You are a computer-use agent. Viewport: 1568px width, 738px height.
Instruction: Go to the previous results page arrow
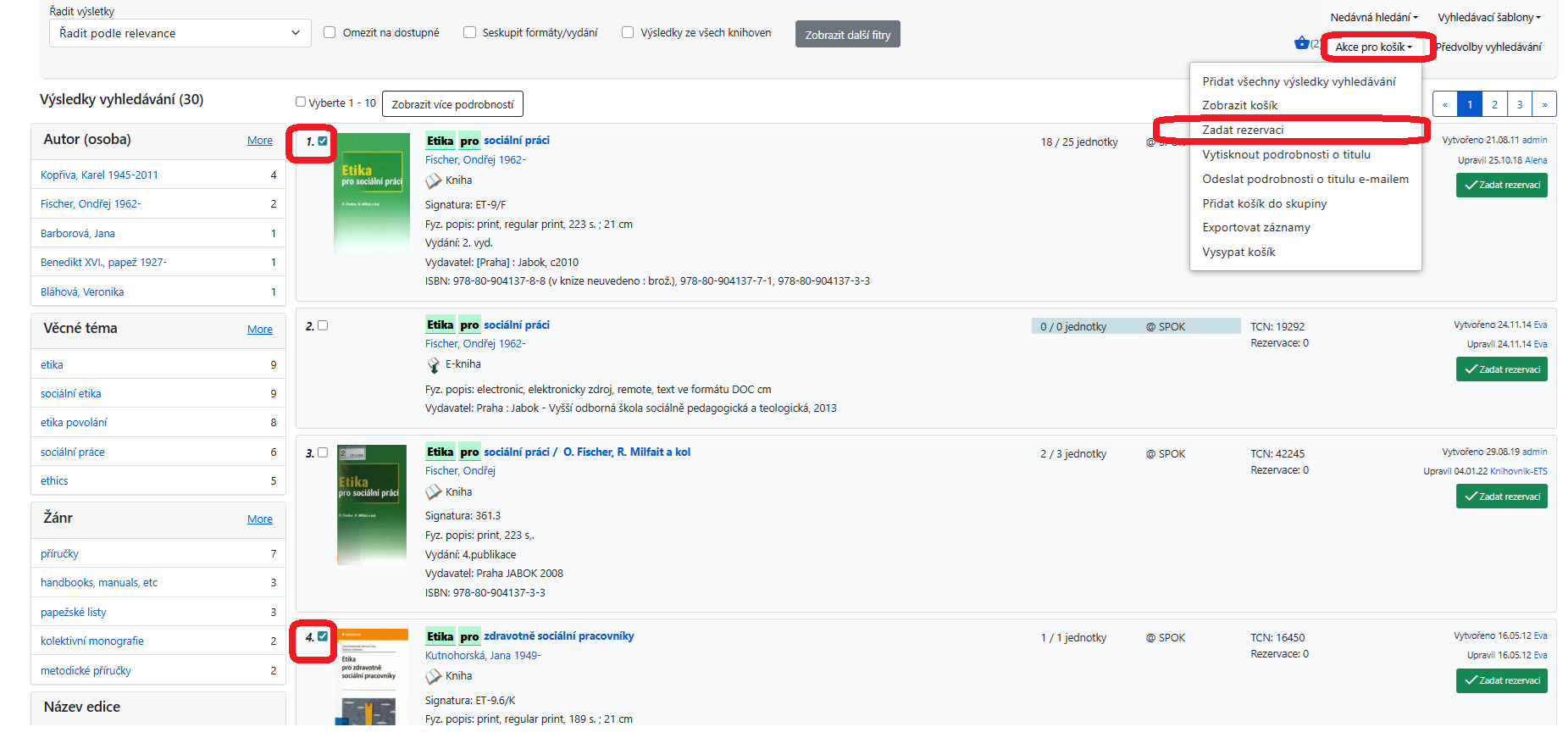(1444, 104)
